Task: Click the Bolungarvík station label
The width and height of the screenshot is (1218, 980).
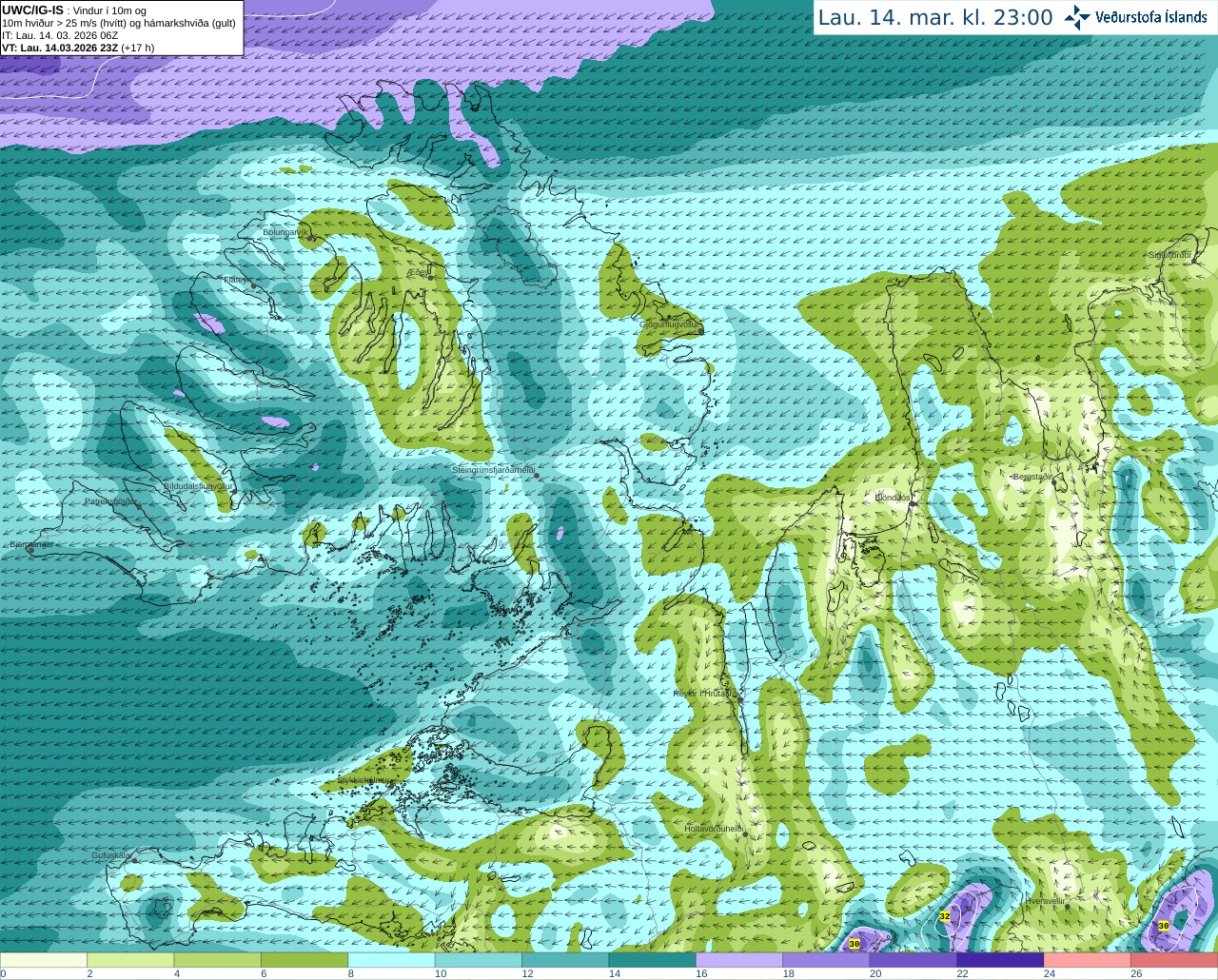Action: (x=284, y=232)
